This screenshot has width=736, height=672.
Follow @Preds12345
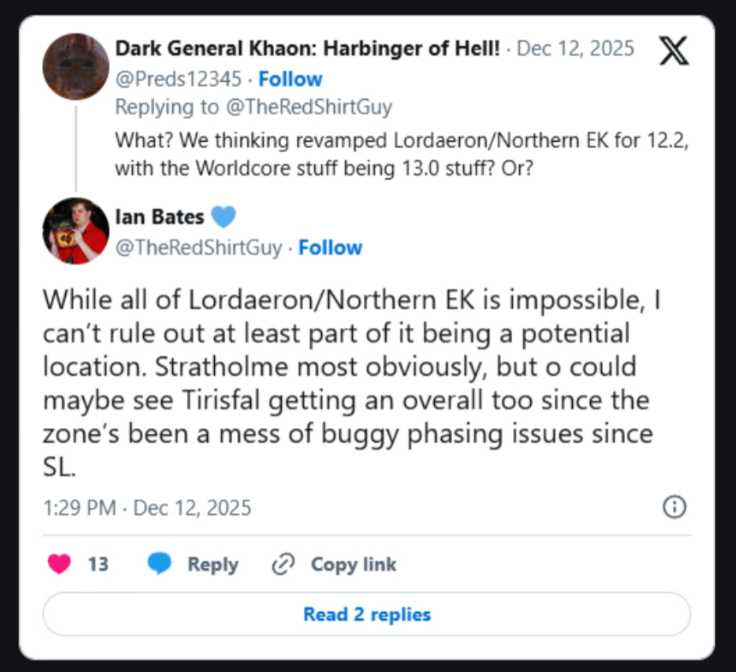(x=290, y=79)
